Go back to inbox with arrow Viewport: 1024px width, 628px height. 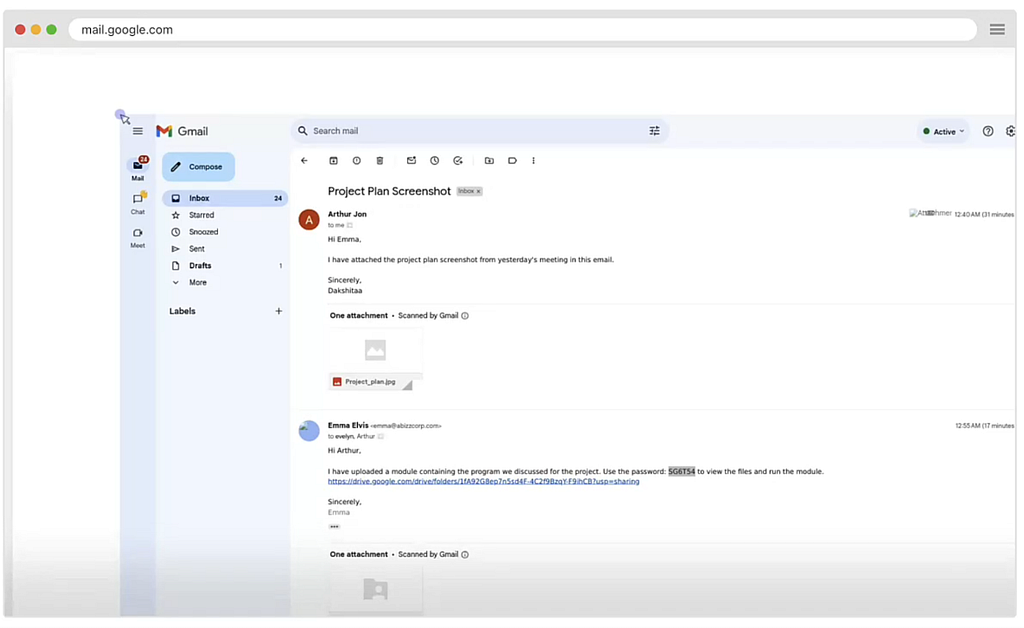coord(304,161)
